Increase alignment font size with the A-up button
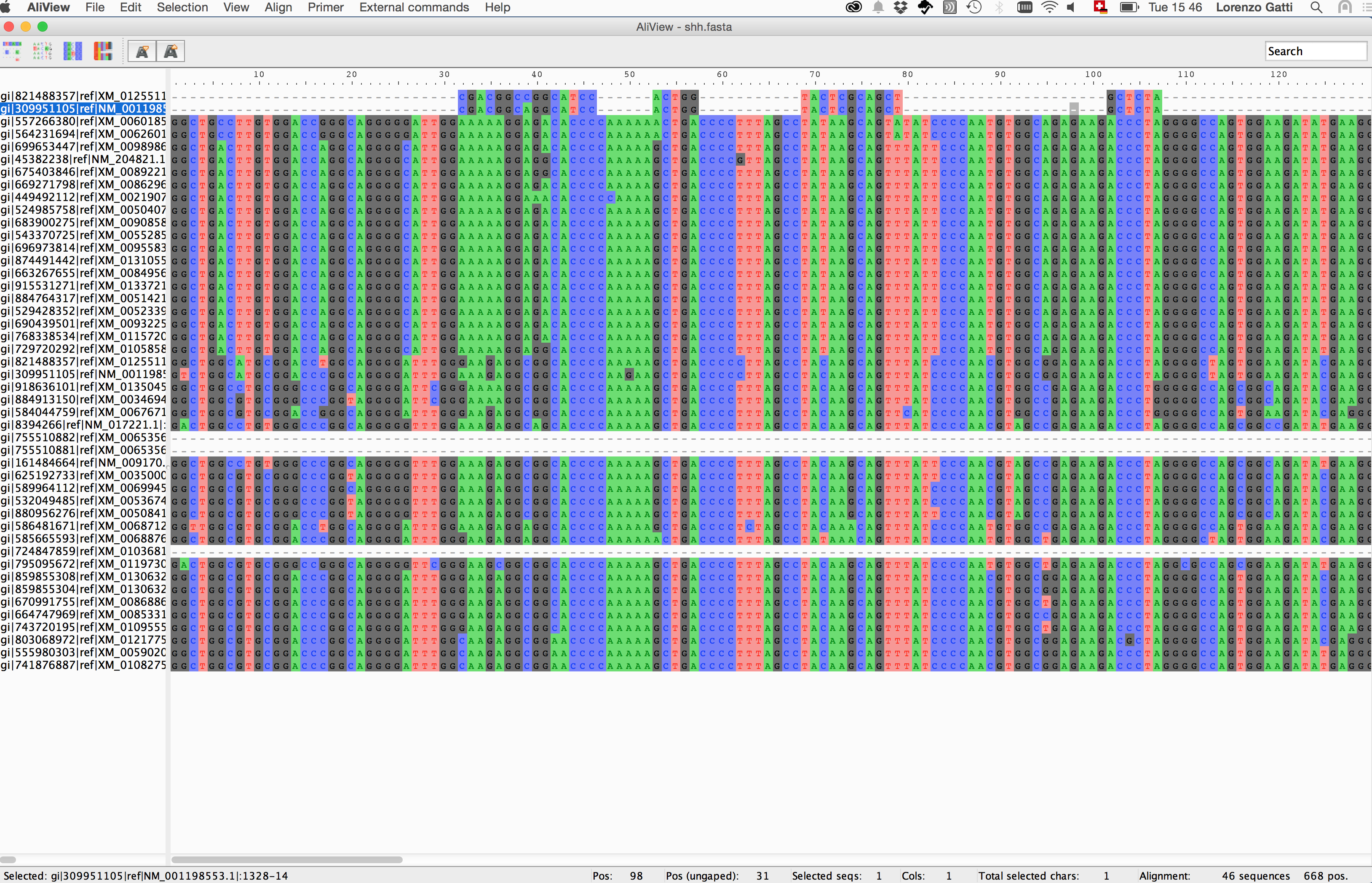Screen dimensions: 1372x883 [171, 51]
